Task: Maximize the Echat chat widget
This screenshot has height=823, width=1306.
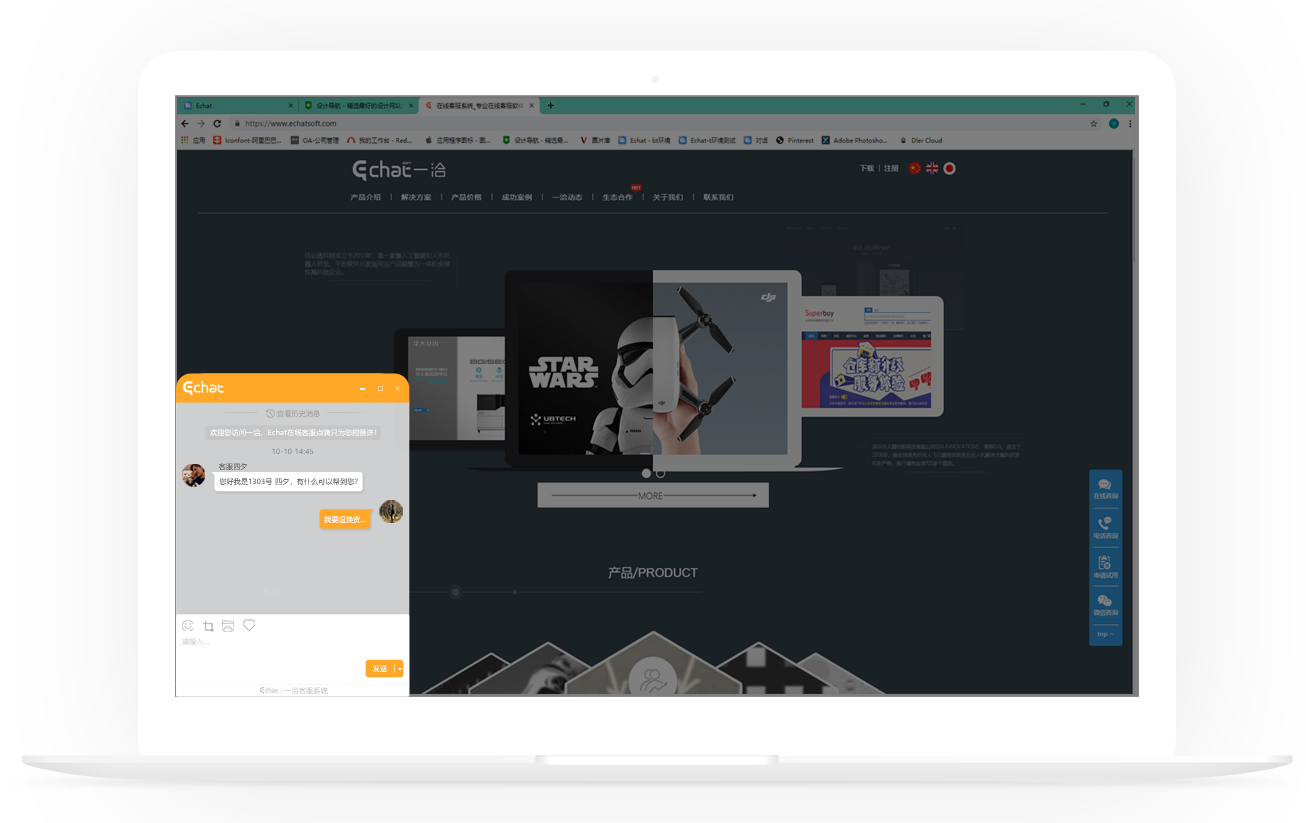Action: pyautogui.click(x=380, y=388)
